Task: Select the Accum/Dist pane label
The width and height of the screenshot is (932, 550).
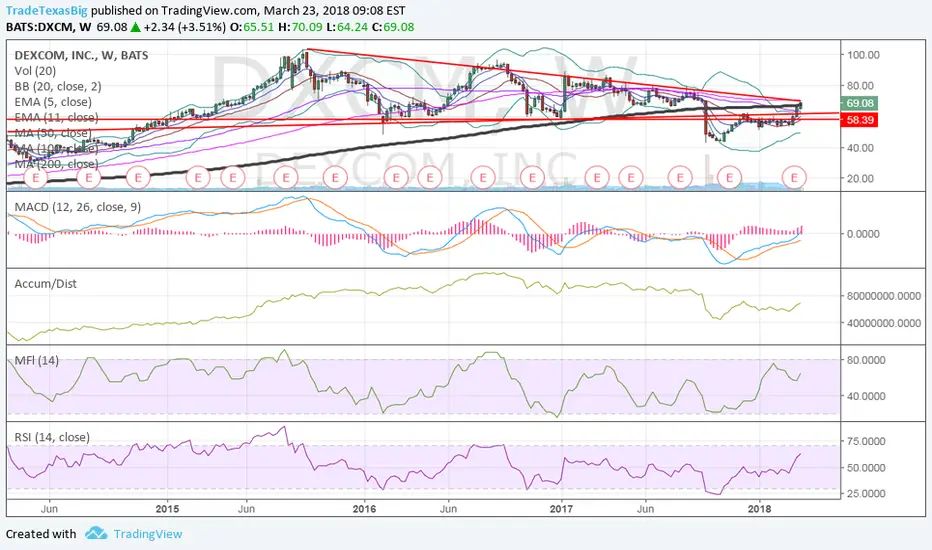Action: [x=46, y=284]
